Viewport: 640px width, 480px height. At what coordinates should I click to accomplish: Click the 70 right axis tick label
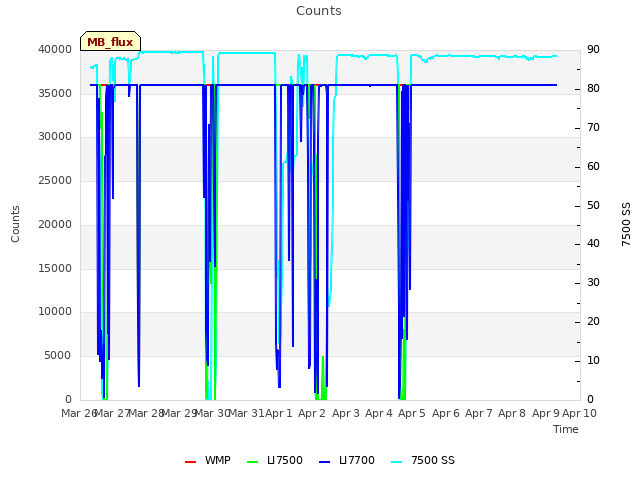593,128
